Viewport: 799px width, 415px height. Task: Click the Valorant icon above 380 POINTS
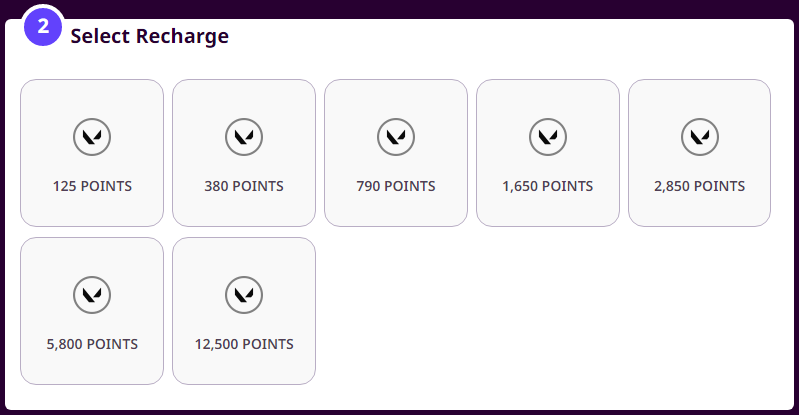pos(244,136)
